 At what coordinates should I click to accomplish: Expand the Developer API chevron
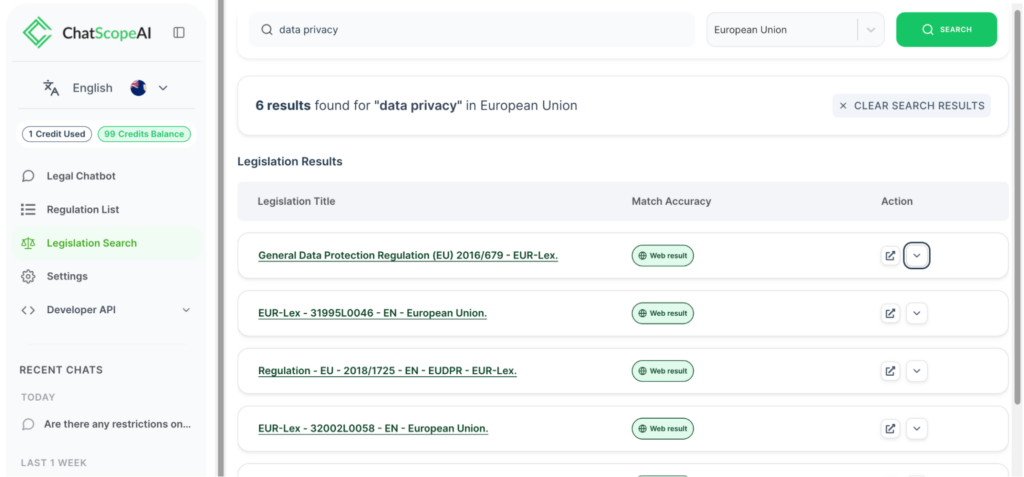point(186,310)
